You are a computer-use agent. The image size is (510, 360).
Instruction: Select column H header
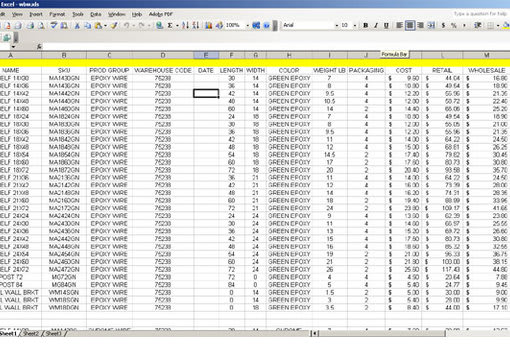pyautogui.click(x=289, y=55)
